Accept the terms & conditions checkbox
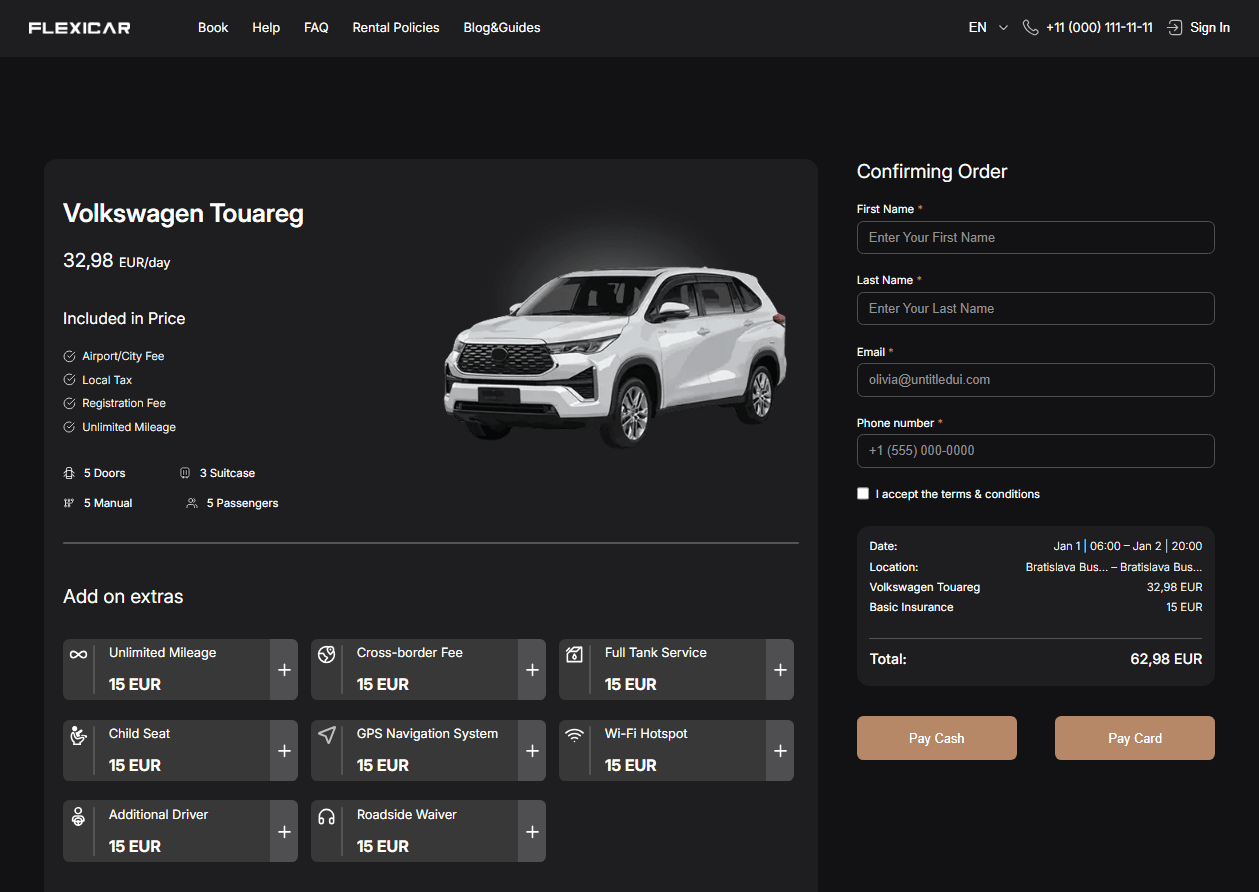Image resolution: width=1259 pixels, height=892 pixels. point(863,494)
